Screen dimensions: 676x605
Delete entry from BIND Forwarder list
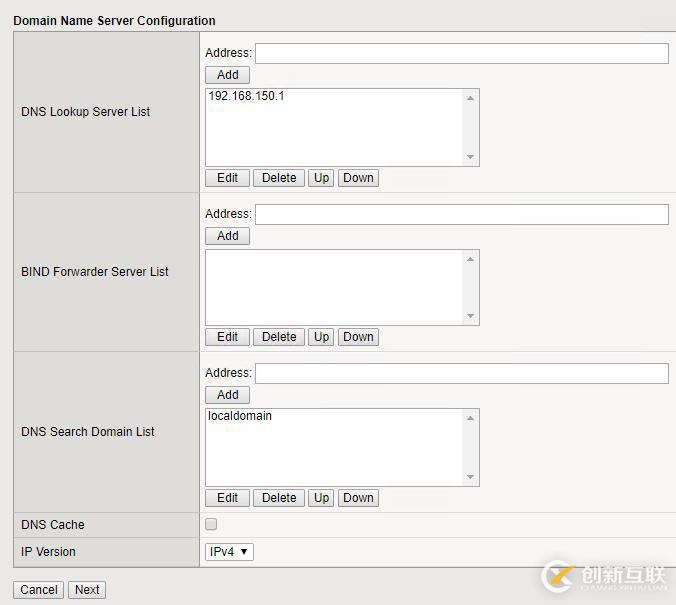[279, 337]
